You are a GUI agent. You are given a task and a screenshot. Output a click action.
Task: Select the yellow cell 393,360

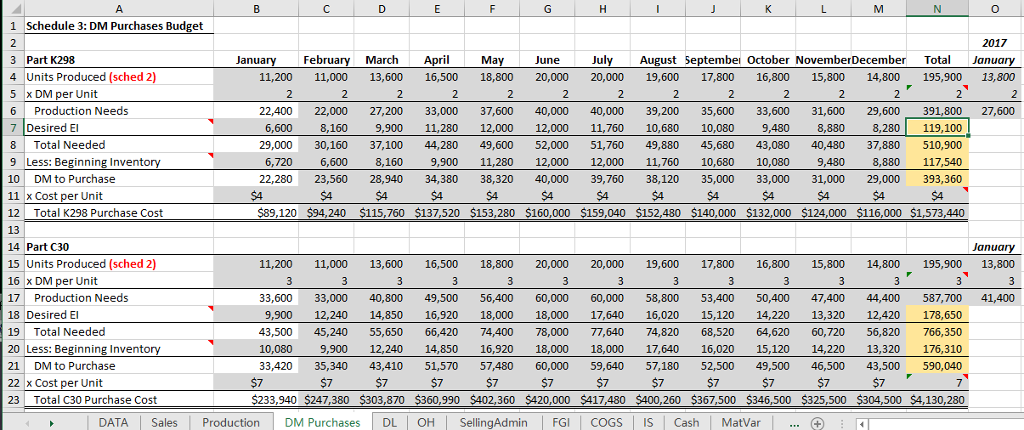(x=936, y=178)
